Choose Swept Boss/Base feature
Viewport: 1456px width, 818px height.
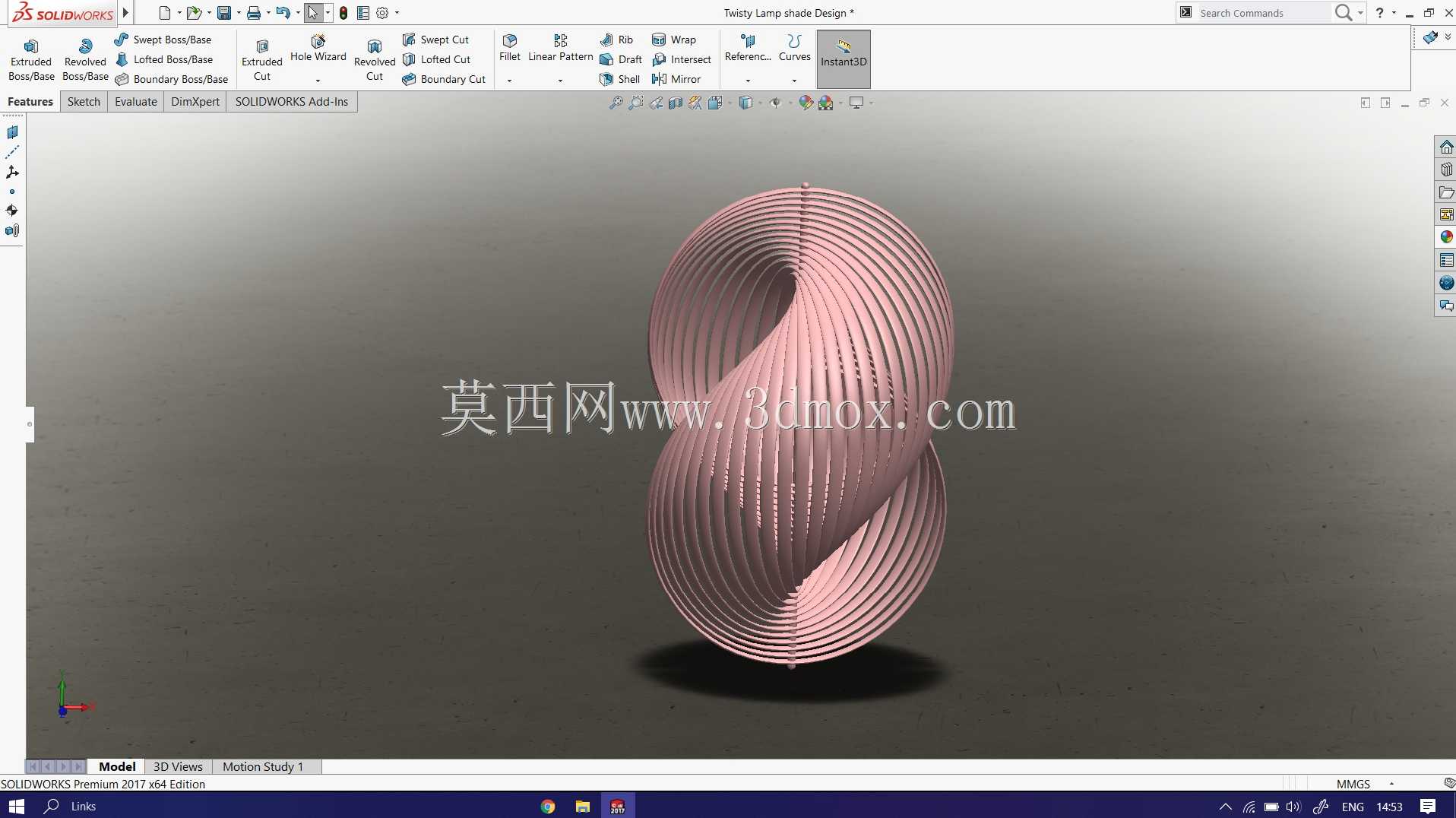(x=163, y=40)
